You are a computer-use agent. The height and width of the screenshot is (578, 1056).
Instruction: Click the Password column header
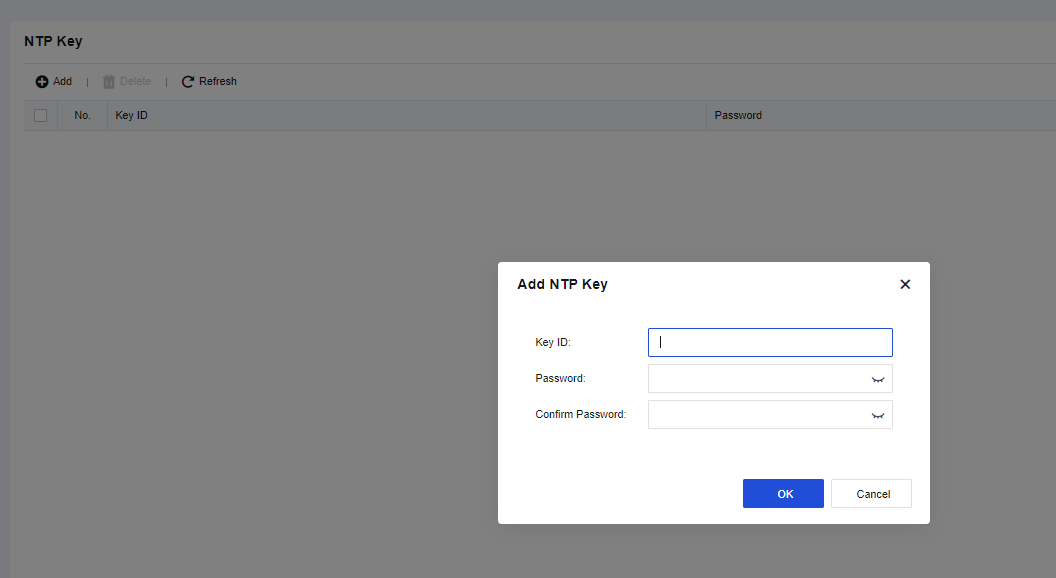pyautogui.click(x=738, y=116)
